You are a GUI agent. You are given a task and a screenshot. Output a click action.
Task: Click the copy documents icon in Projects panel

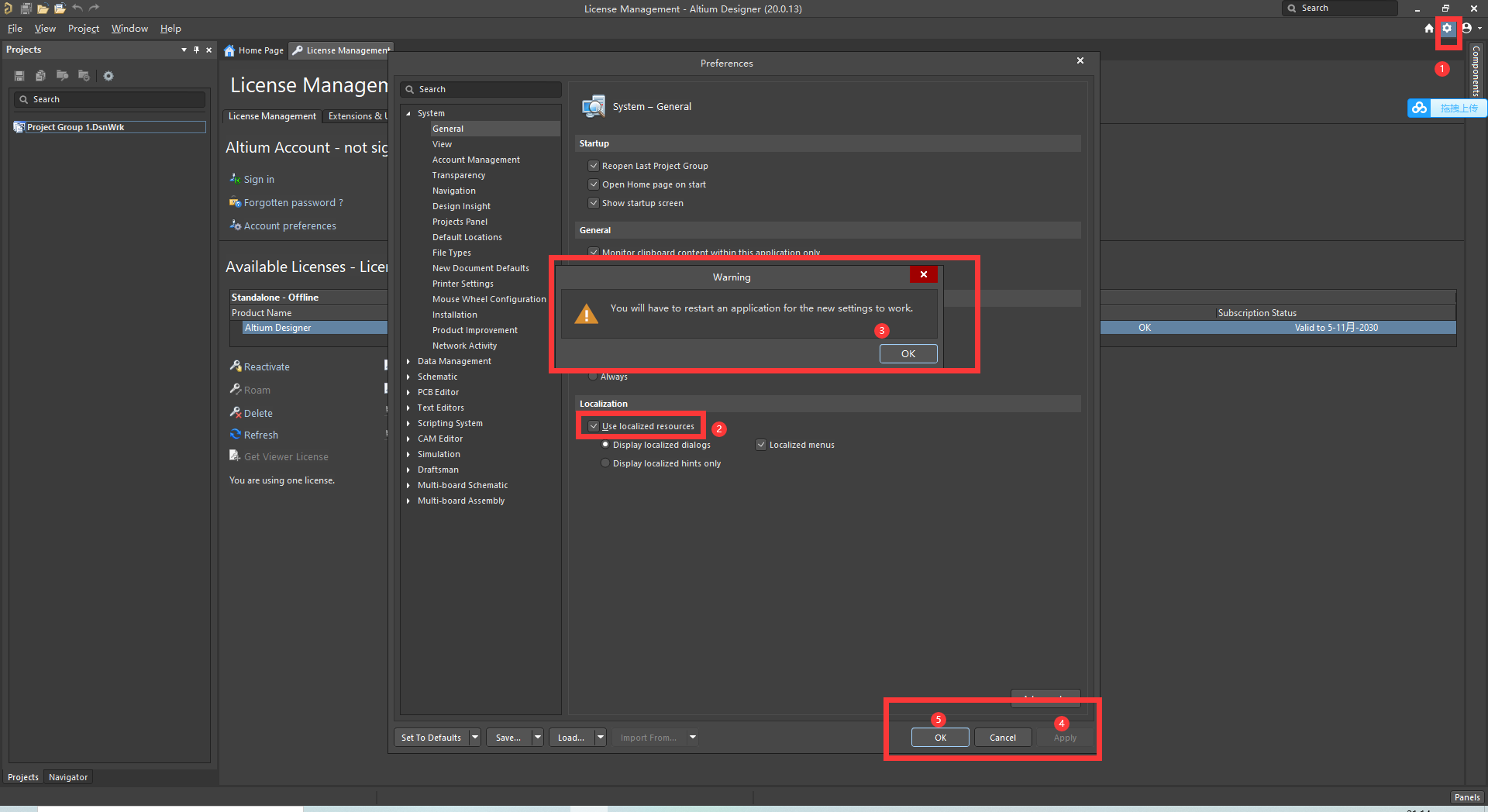40,76
